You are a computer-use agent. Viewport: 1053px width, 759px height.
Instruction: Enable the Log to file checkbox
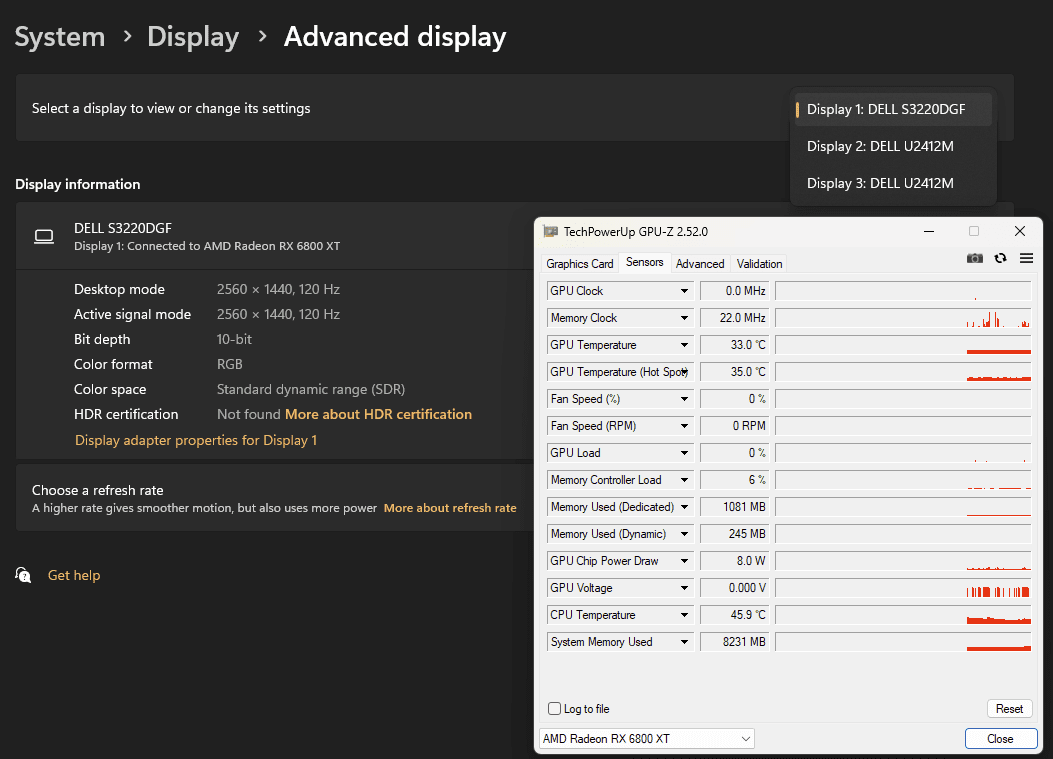click(x=555, y=709)
